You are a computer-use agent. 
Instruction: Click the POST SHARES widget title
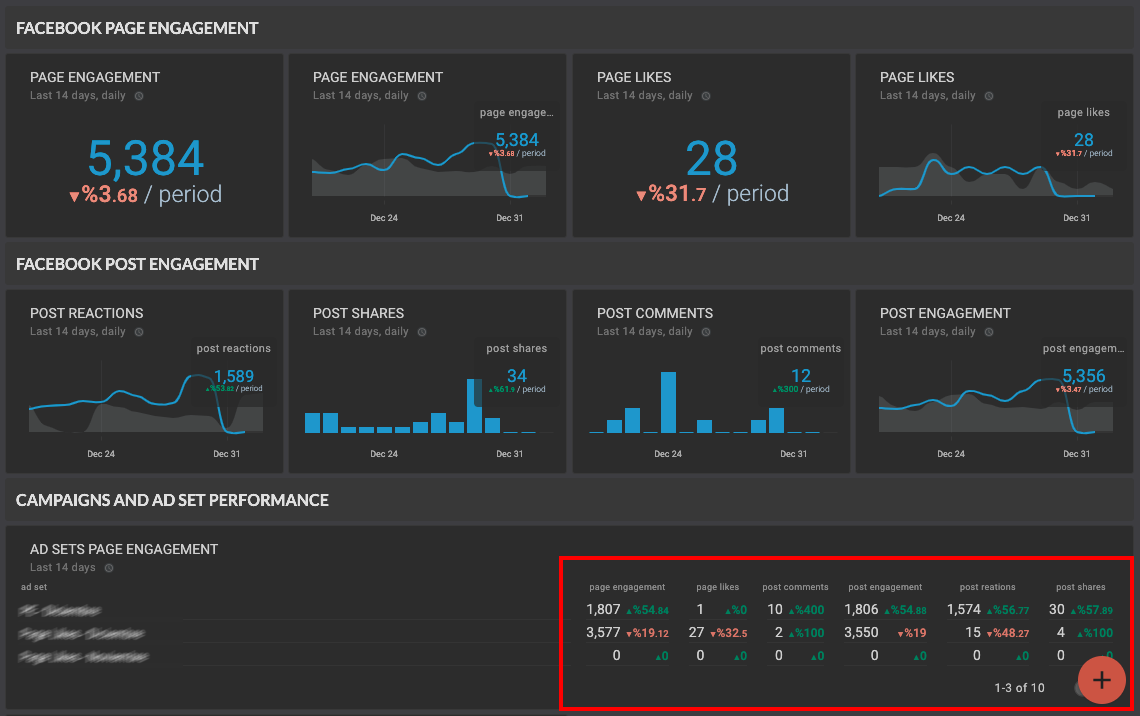358,313
